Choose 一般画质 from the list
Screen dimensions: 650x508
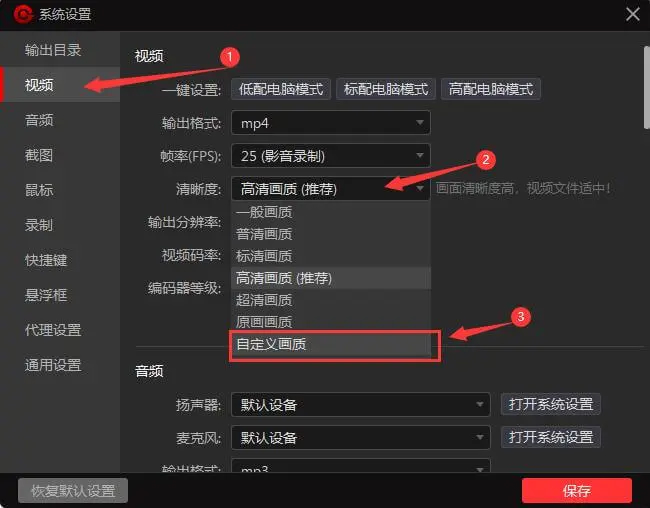coord(331,212)
